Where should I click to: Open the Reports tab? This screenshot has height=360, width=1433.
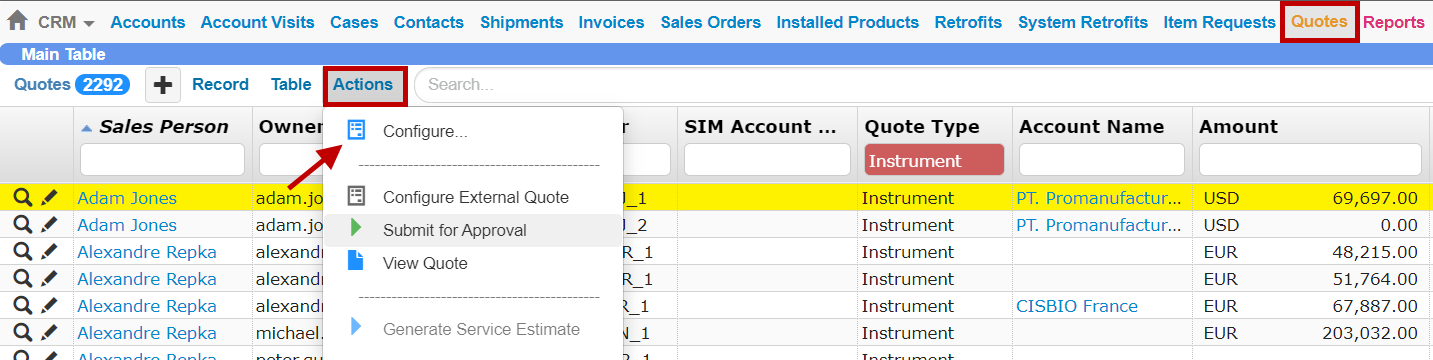point(1393,22)
